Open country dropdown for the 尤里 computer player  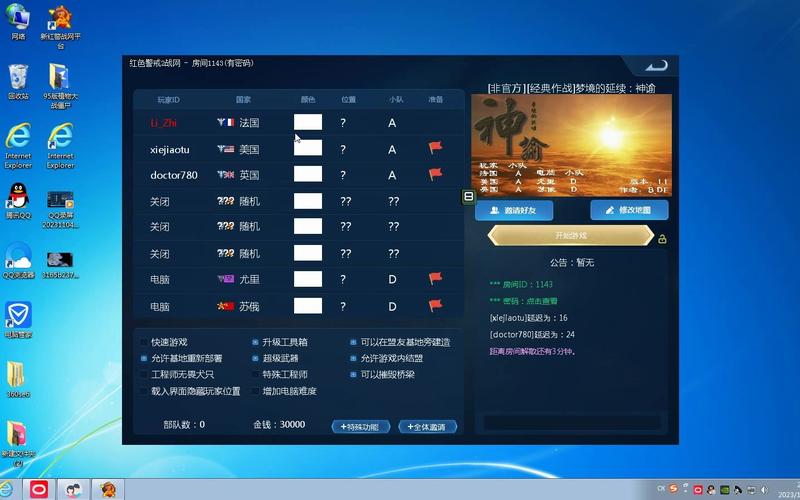(x=238, y=279)
